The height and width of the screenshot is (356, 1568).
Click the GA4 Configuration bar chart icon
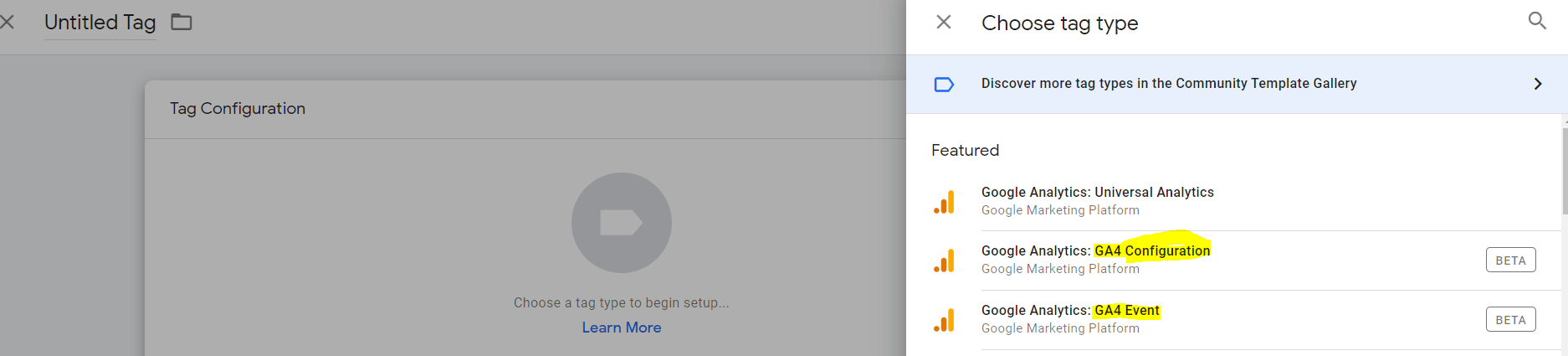point(944,261)
